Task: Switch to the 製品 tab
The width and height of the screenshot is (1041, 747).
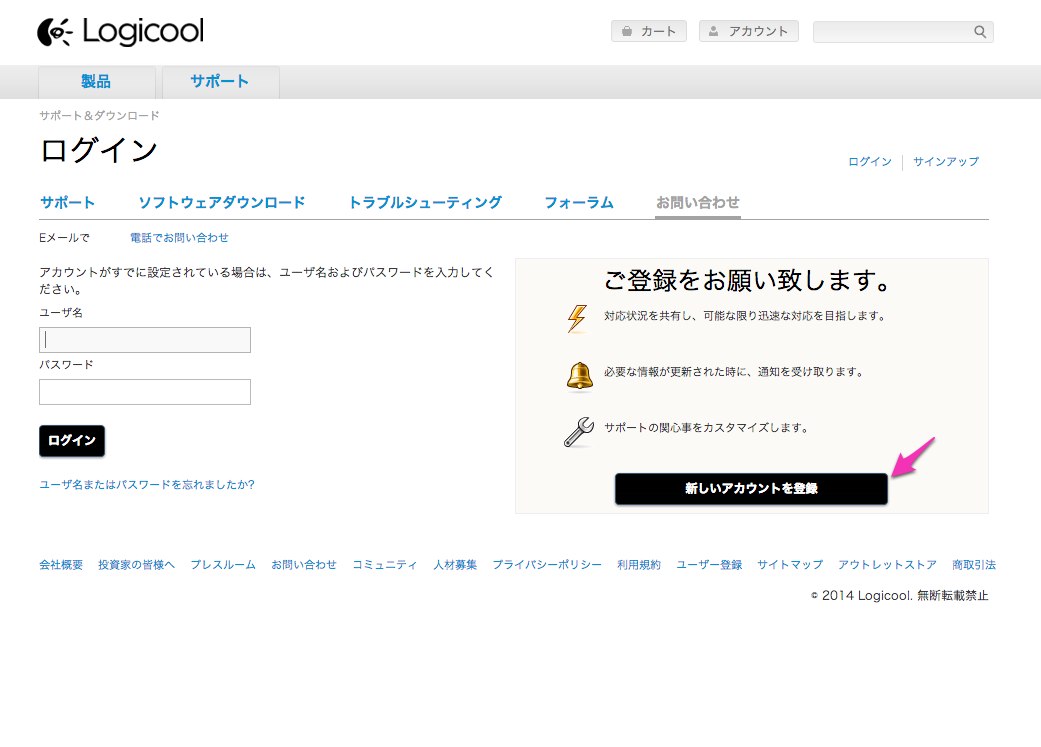Action: [x=95, y=82]
